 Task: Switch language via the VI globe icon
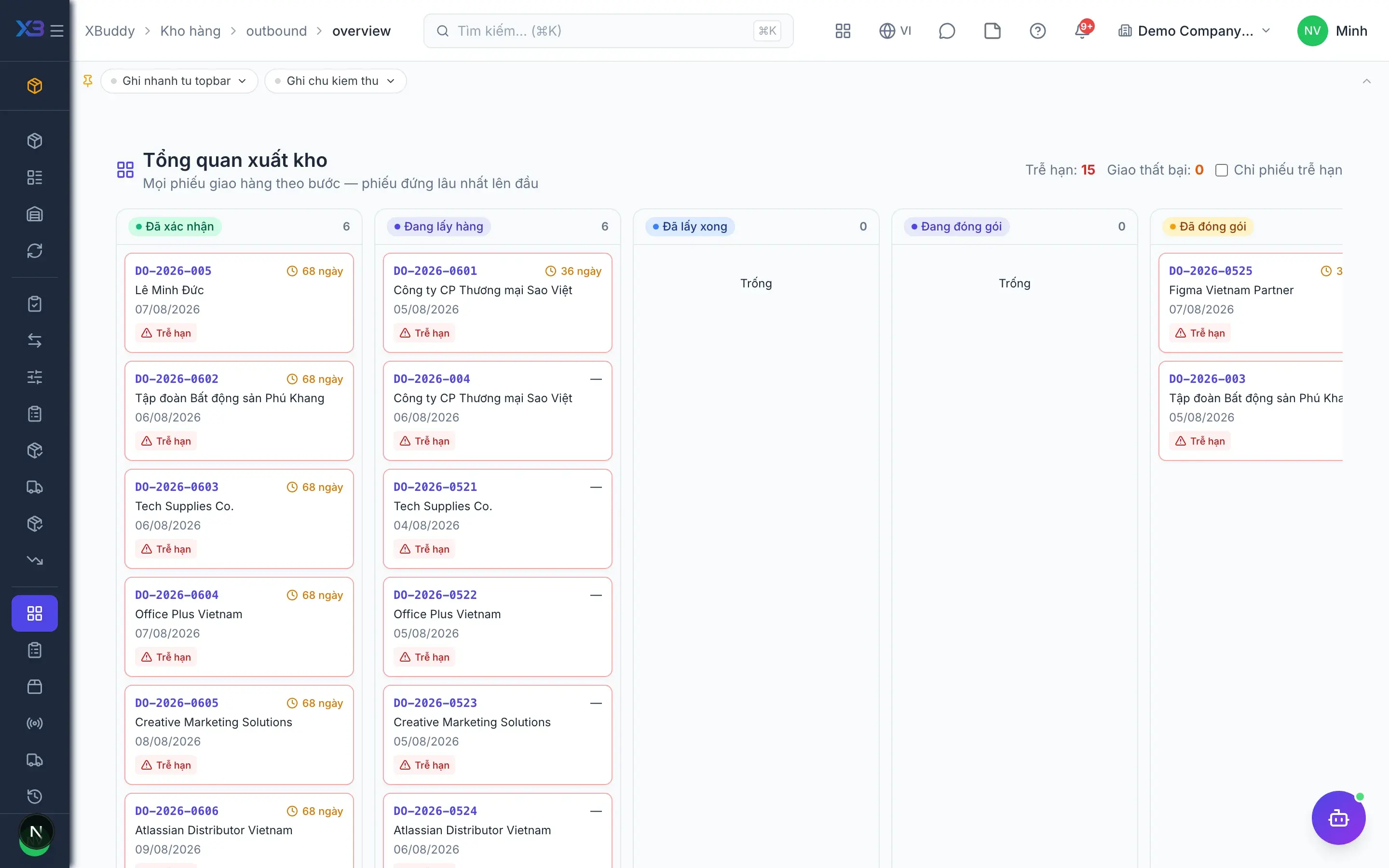(895, 30)
